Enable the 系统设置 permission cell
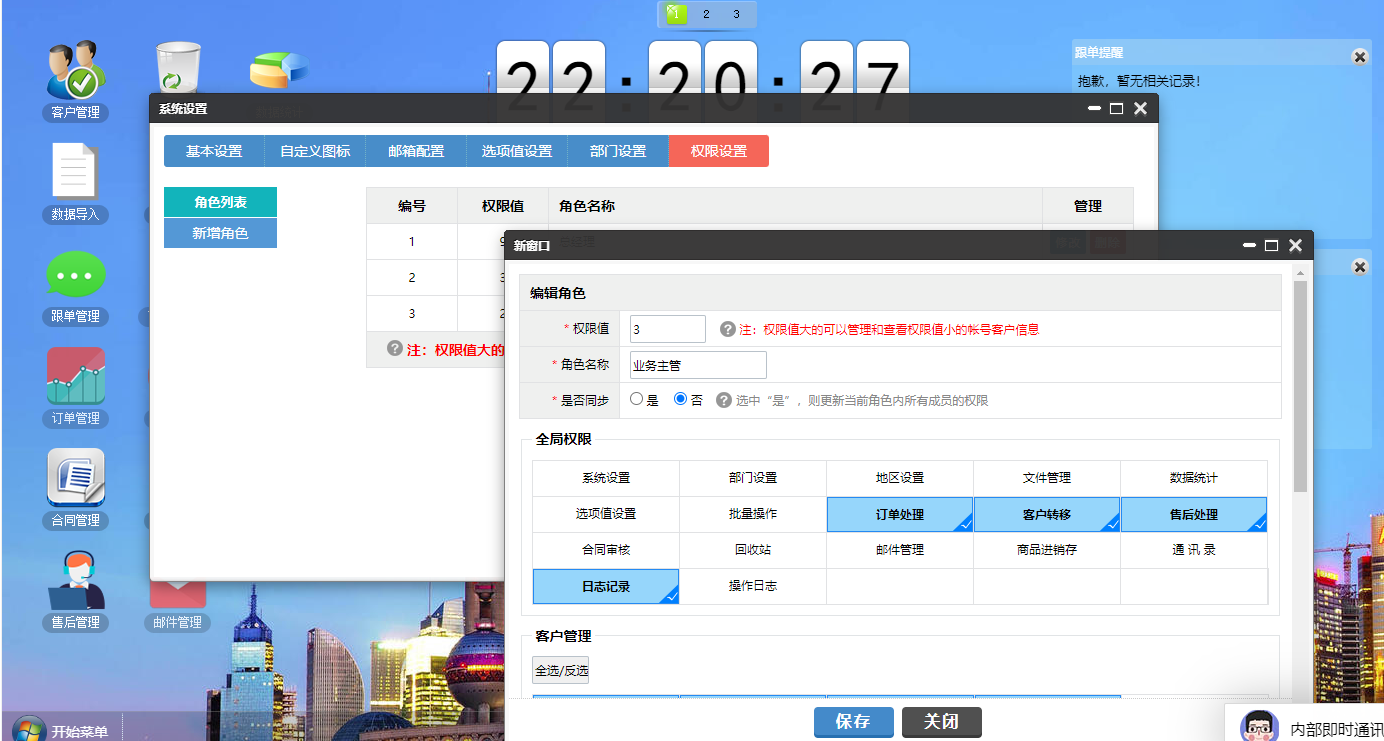 click(x=605, y=478)
